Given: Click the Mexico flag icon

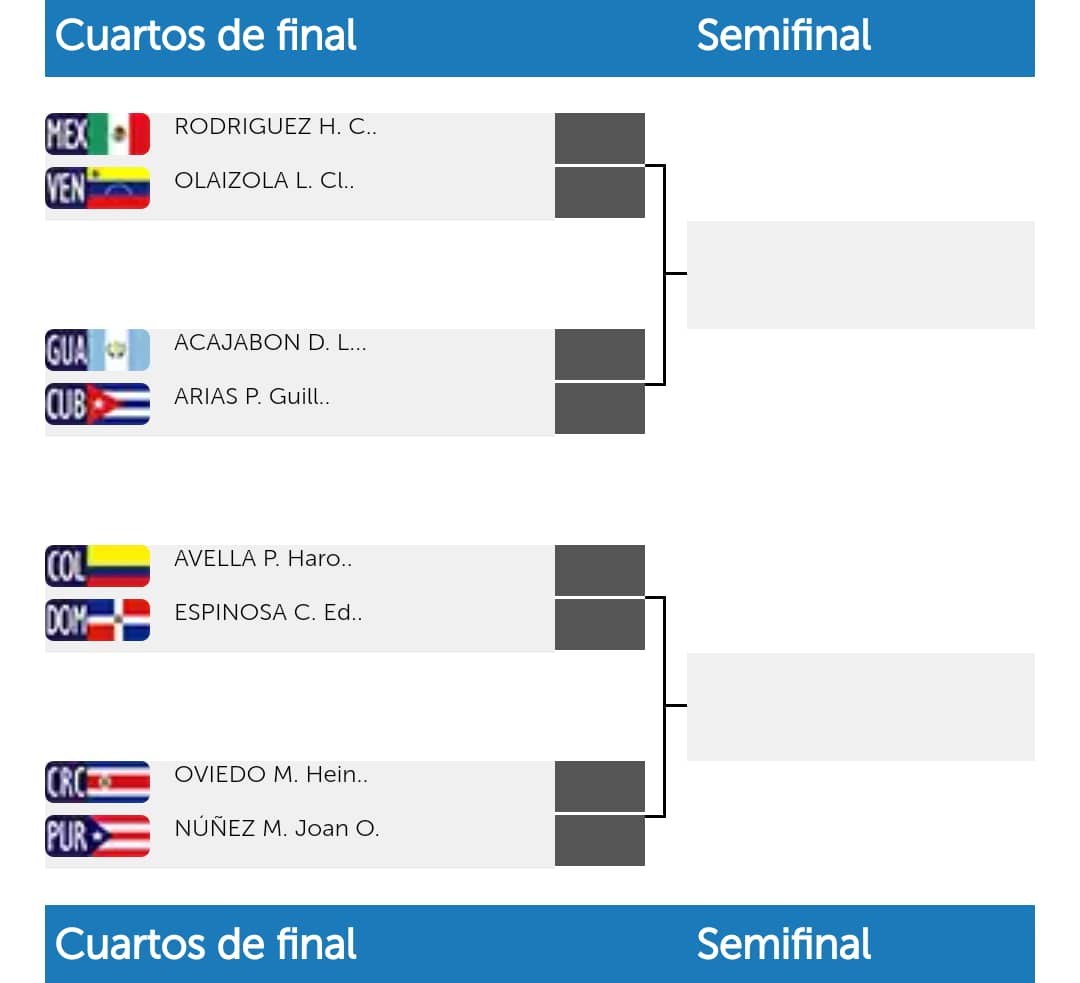Looking at the screenshot, I should pos(97,134).
